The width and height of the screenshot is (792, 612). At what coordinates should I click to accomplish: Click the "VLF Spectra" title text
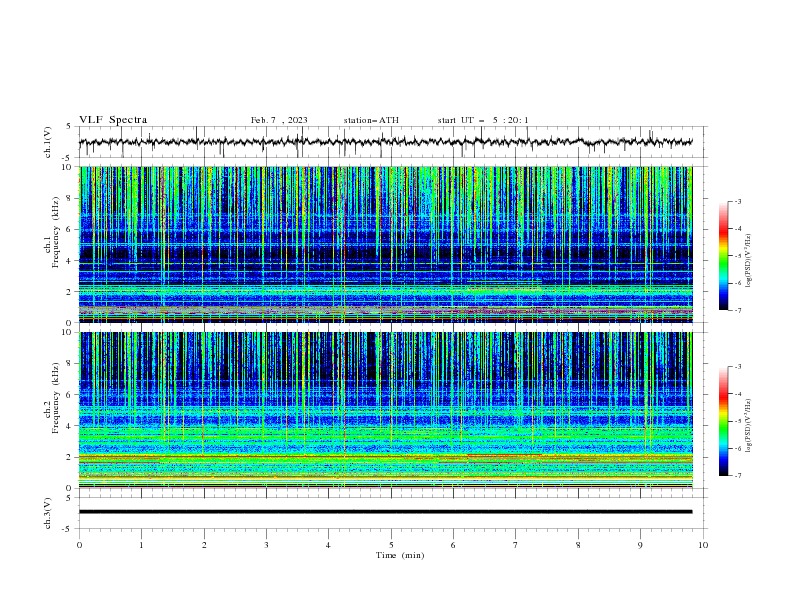click(113, 120)
